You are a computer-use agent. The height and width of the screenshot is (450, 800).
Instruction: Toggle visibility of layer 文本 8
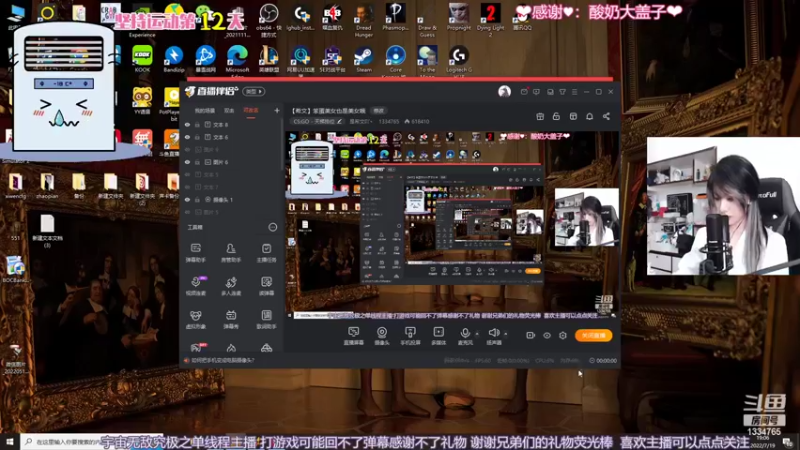pyautogui.click(x=187, y=124)
